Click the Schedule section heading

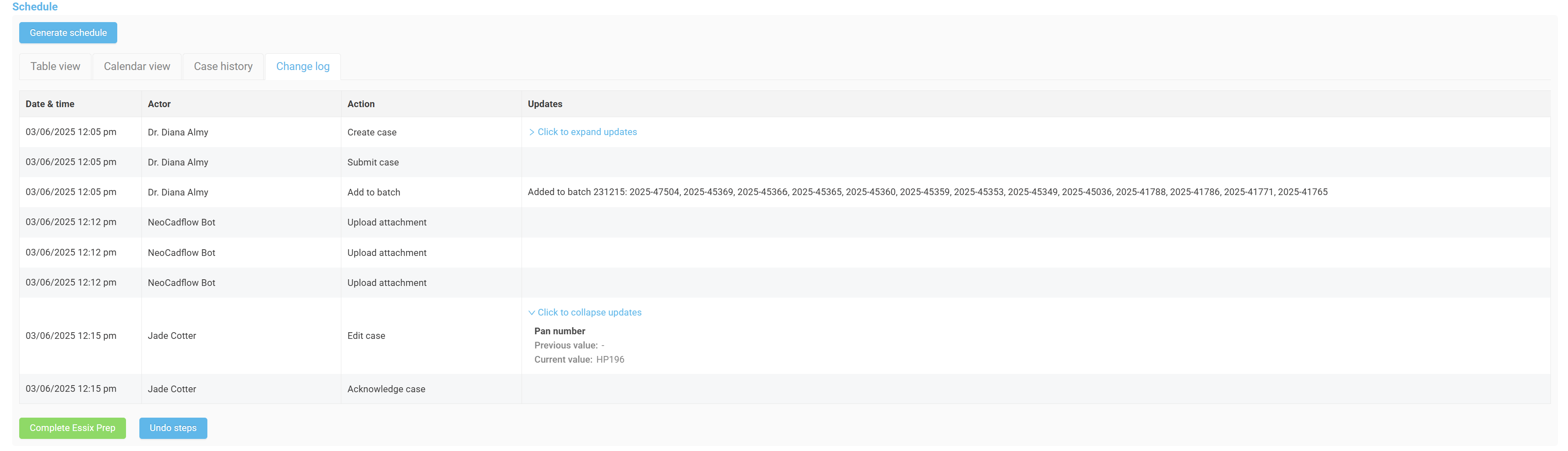click(x=35, y=7)
